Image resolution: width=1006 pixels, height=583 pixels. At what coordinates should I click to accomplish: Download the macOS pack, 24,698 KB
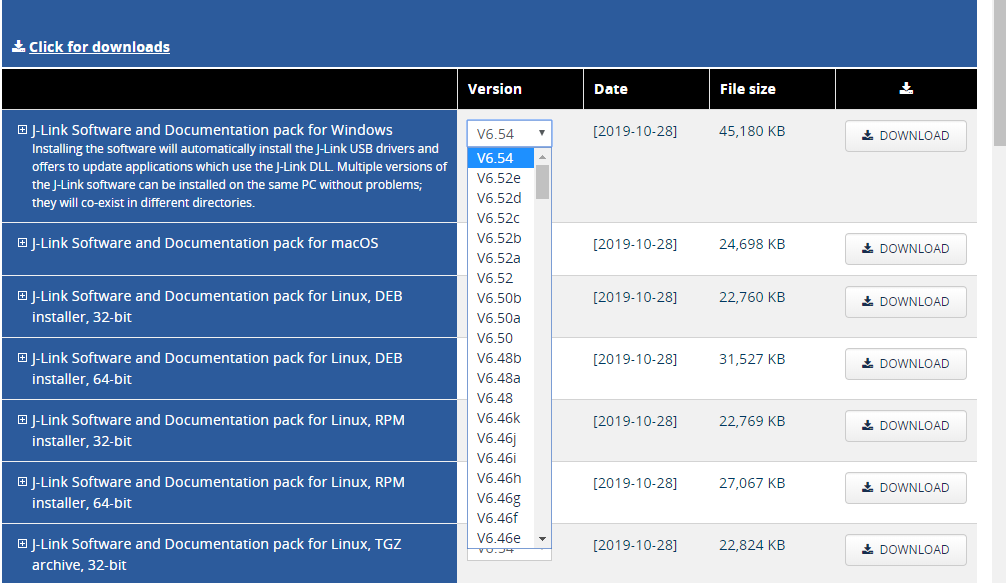(905, 249)
